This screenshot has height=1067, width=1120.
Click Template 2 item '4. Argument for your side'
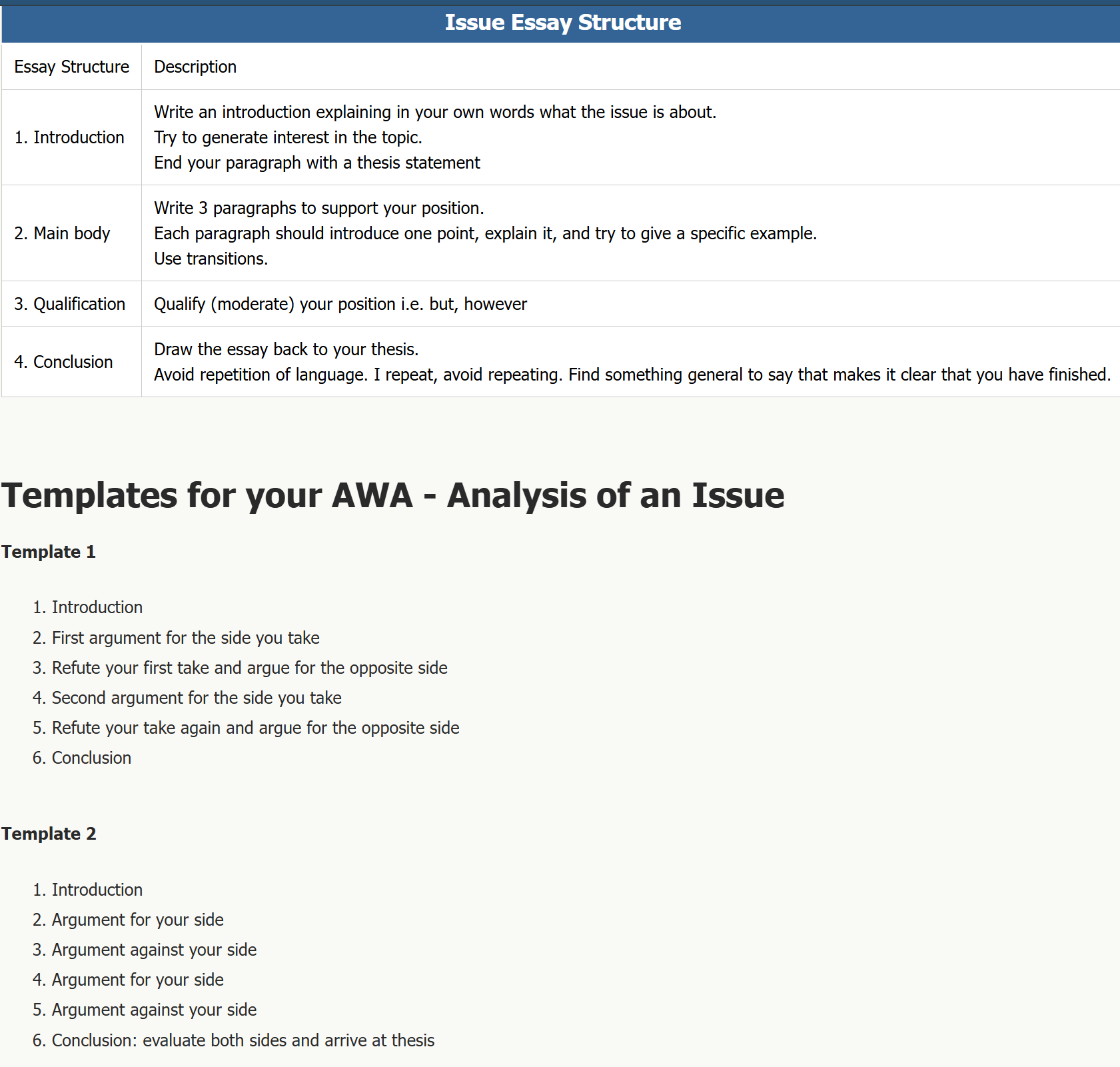129,980
